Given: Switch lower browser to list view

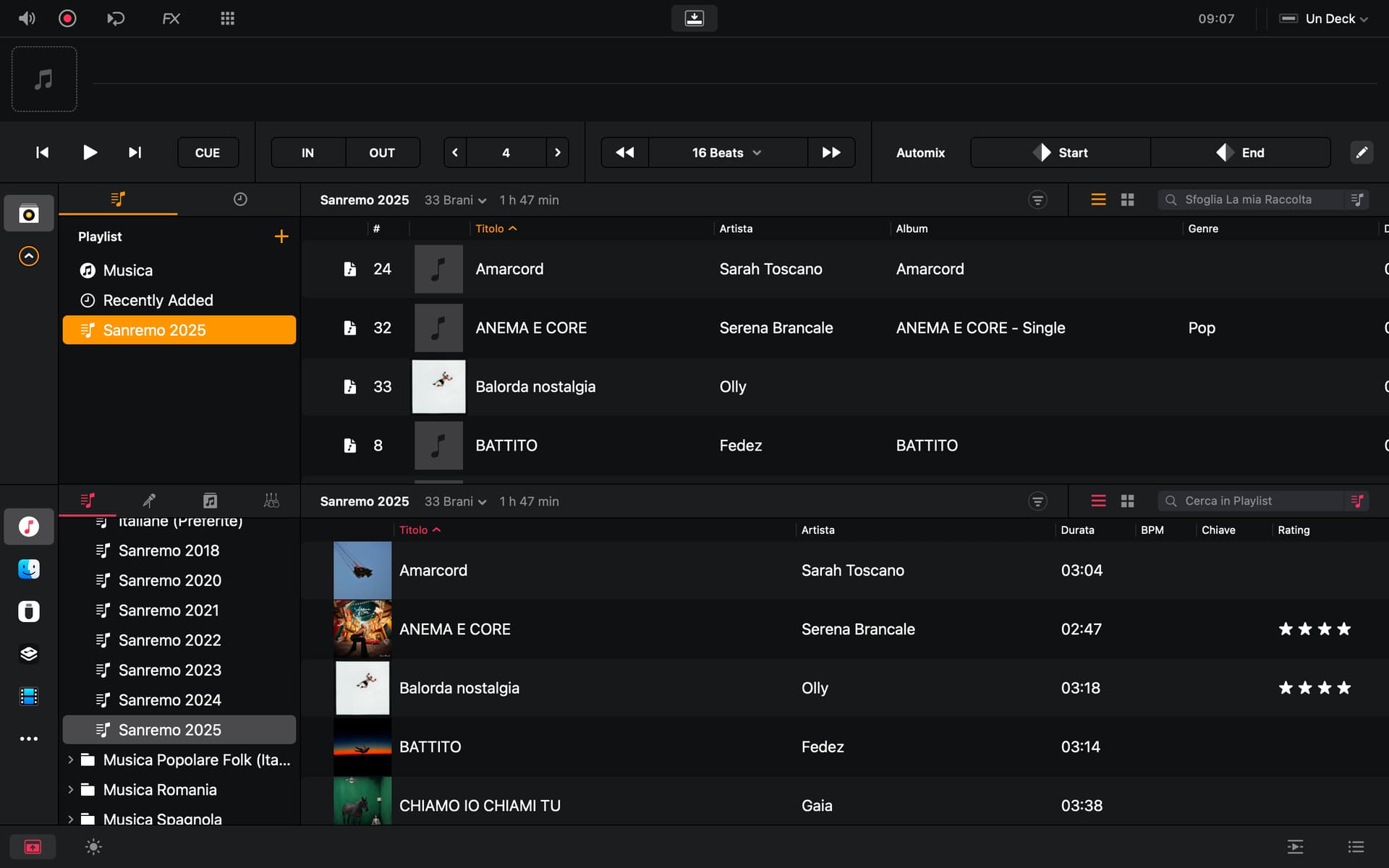Looking at the screenshot, I should coord(1098,501).
